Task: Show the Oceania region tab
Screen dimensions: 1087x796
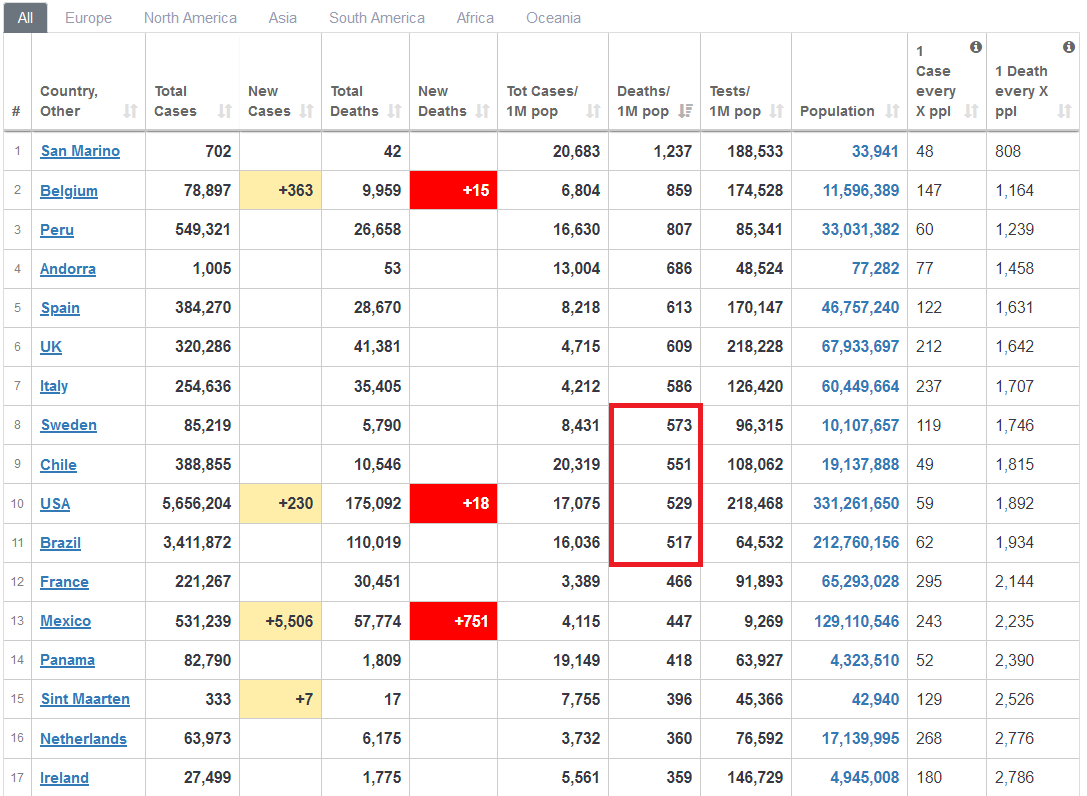Action: 553,18
